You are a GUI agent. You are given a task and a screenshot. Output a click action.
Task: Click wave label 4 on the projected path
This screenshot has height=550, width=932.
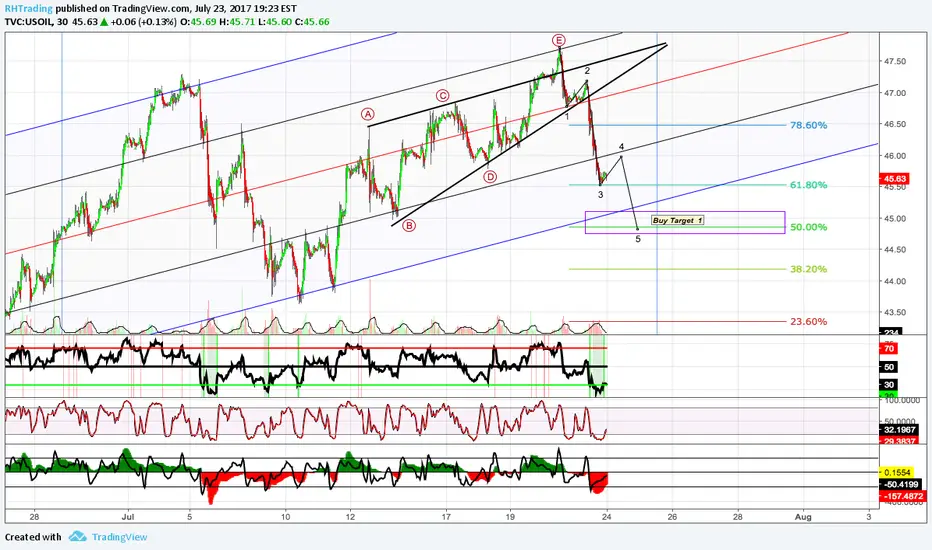click(x=621, y=146)
